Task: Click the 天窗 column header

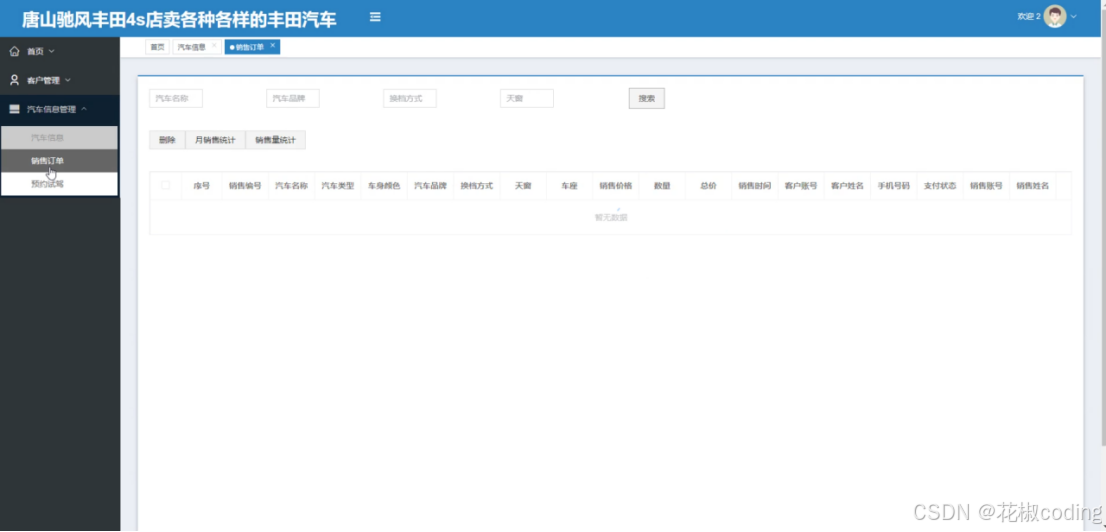Action: pos(523,186)
